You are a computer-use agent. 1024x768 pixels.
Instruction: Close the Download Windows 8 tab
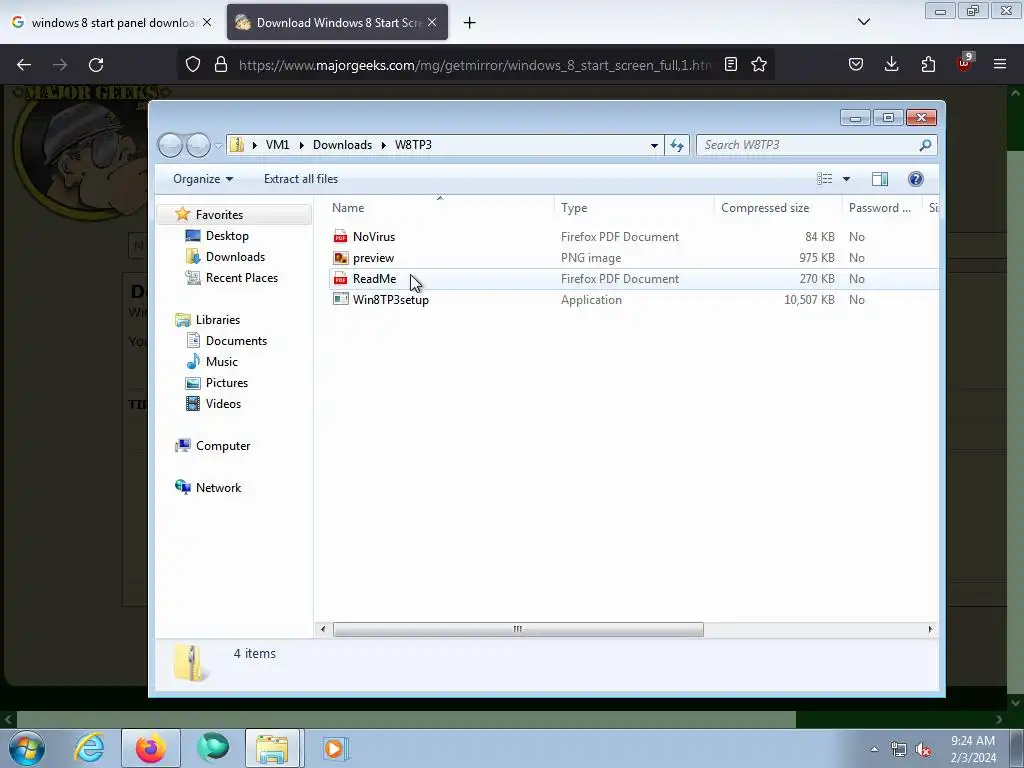[432, 22]
